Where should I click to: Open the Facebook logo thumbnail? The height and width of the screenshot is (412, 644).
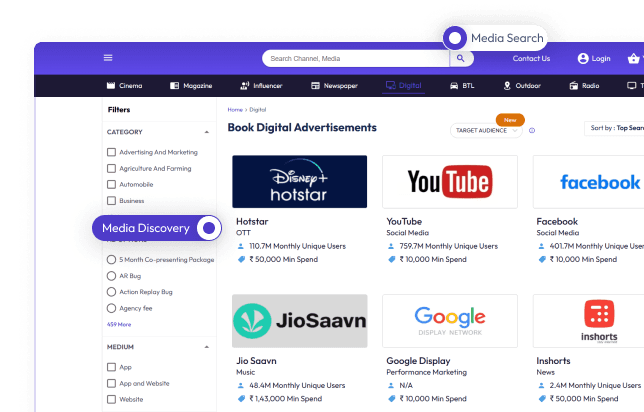click(x=589, y=182)
